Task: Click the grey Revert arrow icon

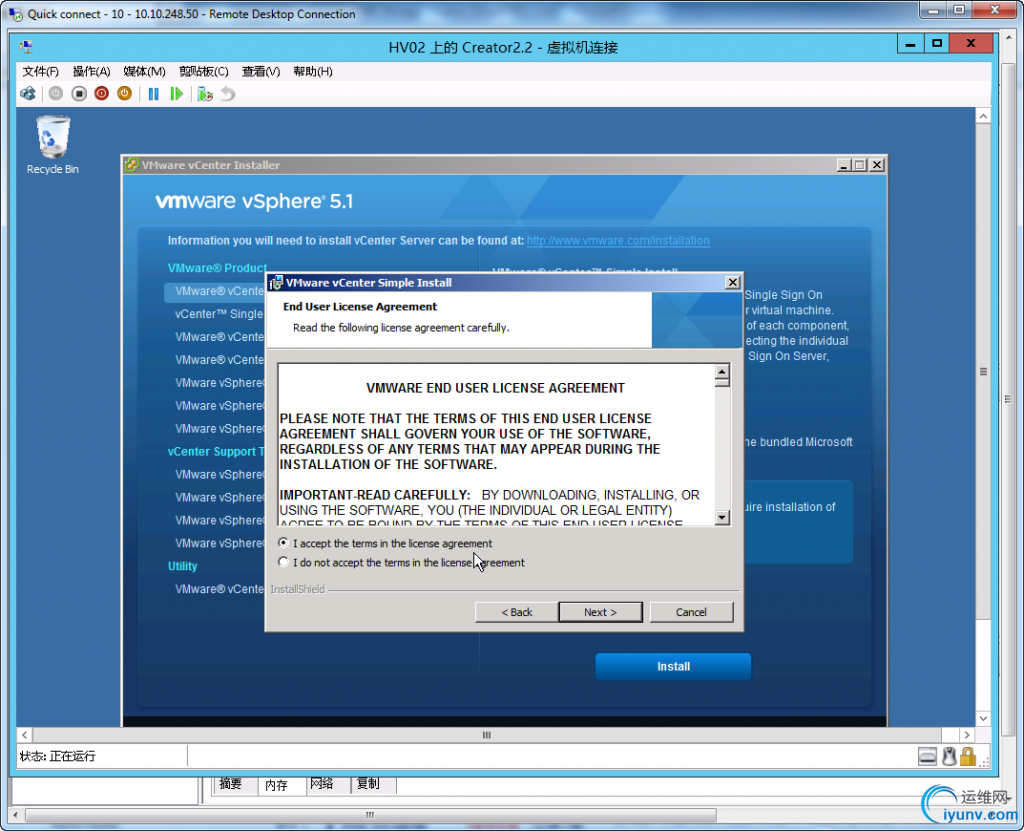Action: pos(228,94)
